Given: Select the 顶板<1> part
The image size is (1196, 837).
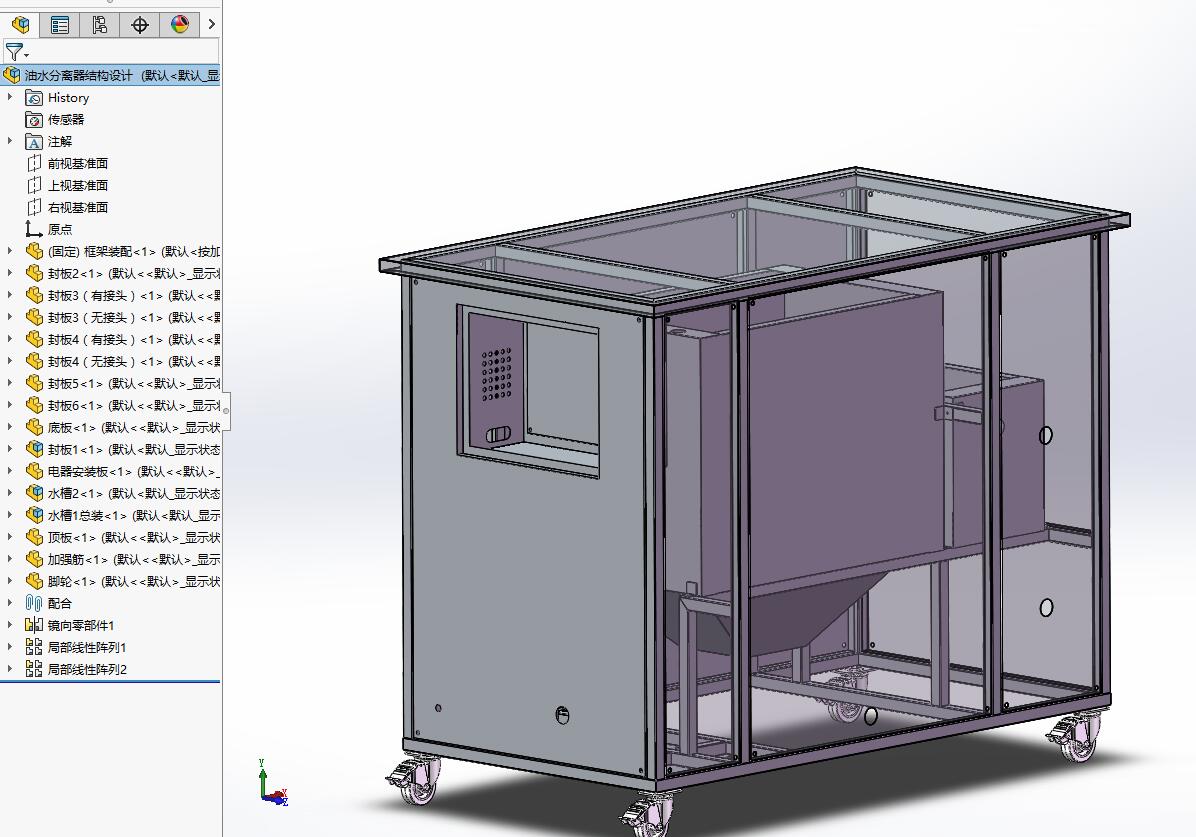Looking at the screenshot, I should pyautogui.click(x=133, y=537).
